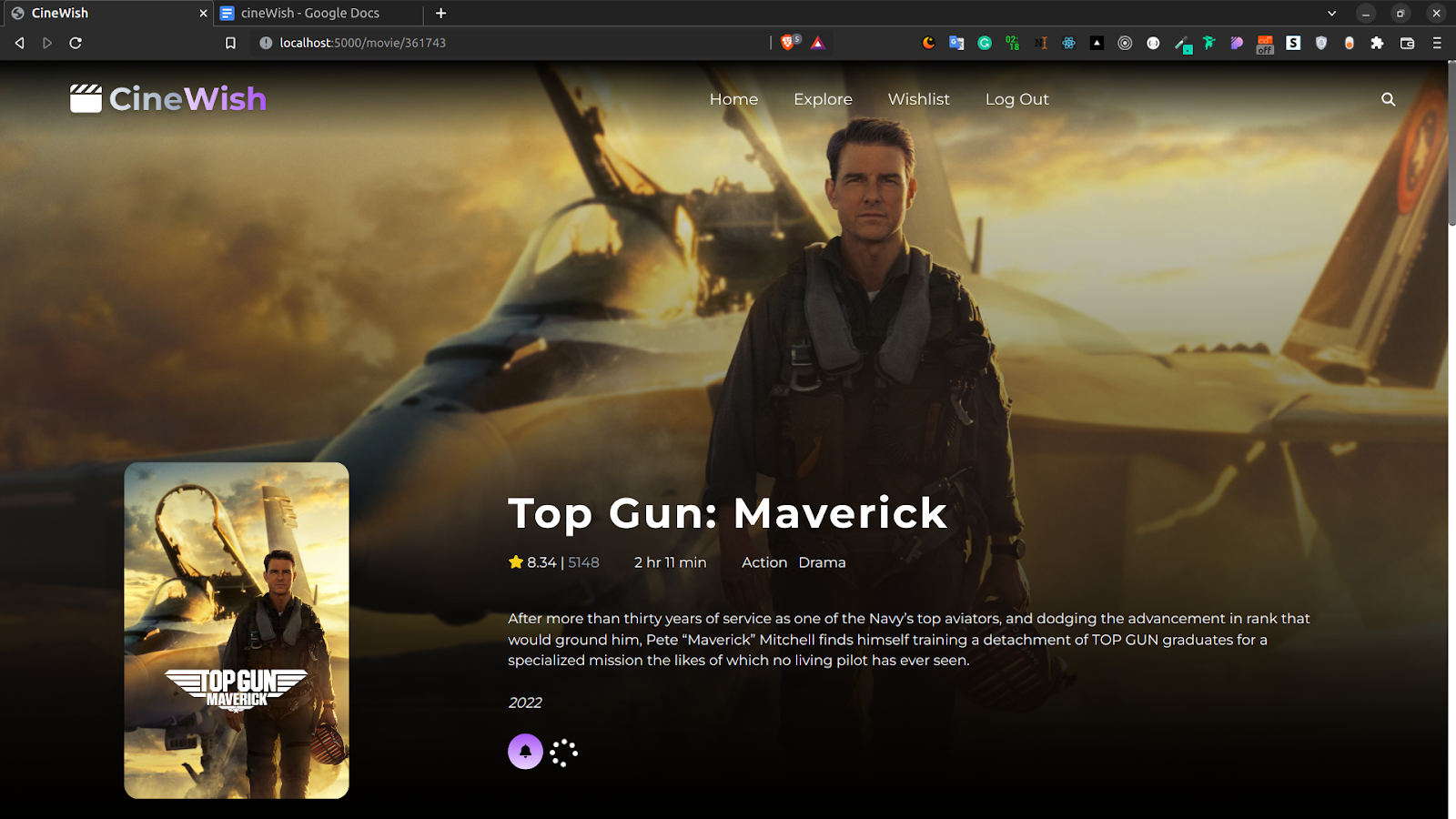Viewport: 1456px width, 819px height.
Task: Open the Explore page link
Action: 823,99
